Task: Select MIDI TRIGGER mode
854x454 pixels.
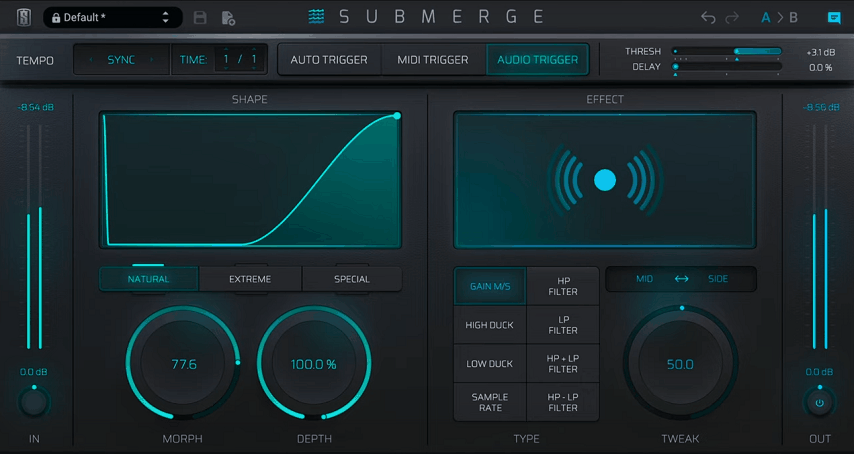Action: pyautogui.click(x=433, y=60)
